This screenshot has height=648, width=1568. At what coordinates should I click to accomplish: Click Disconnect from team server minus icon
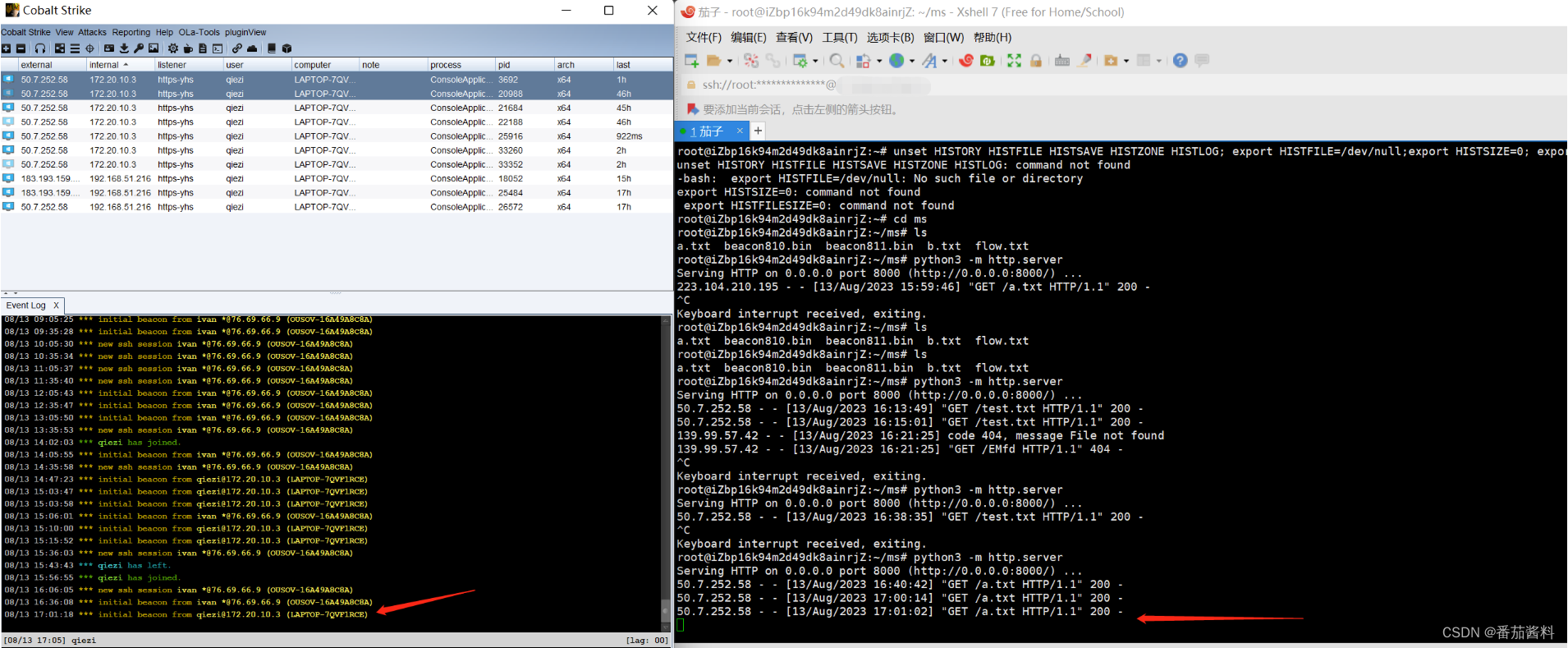point(21,48)
